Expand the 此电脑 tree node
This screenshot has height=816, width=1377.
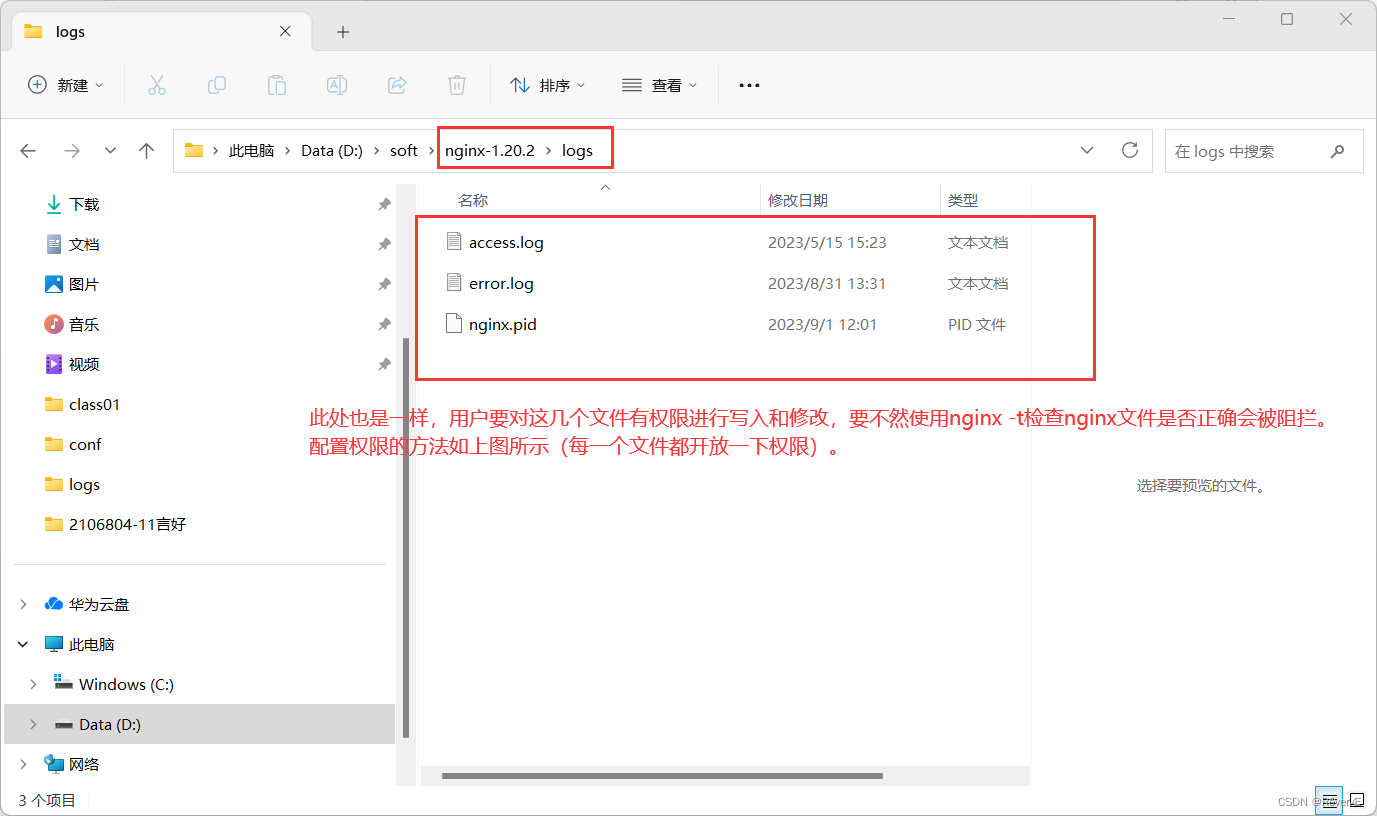pyautogui.click(x=24, y=644)
